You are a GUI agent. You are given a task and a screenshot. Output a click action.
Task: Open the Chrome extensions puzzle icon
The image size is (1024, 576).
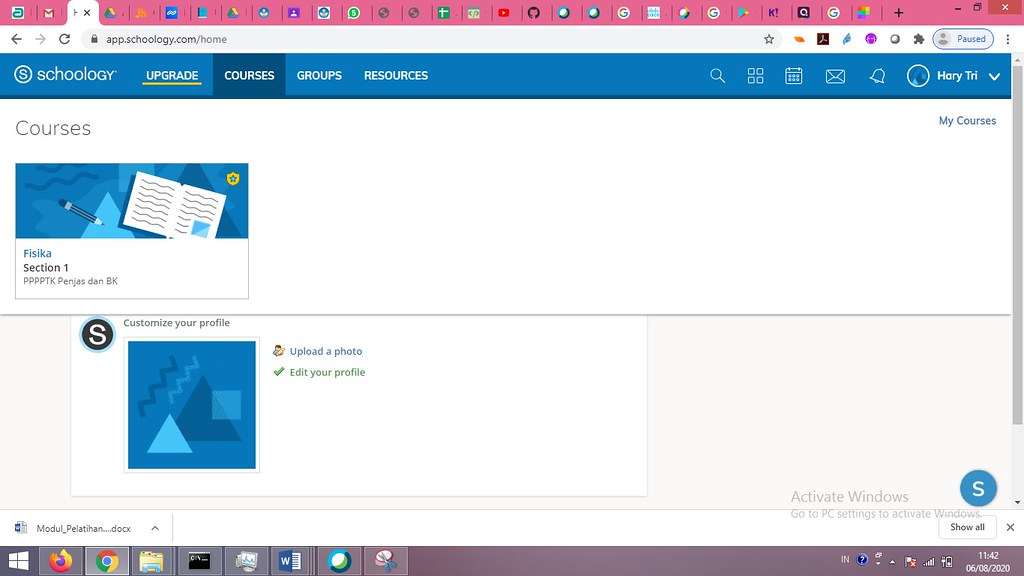click(x=919, y=39)
